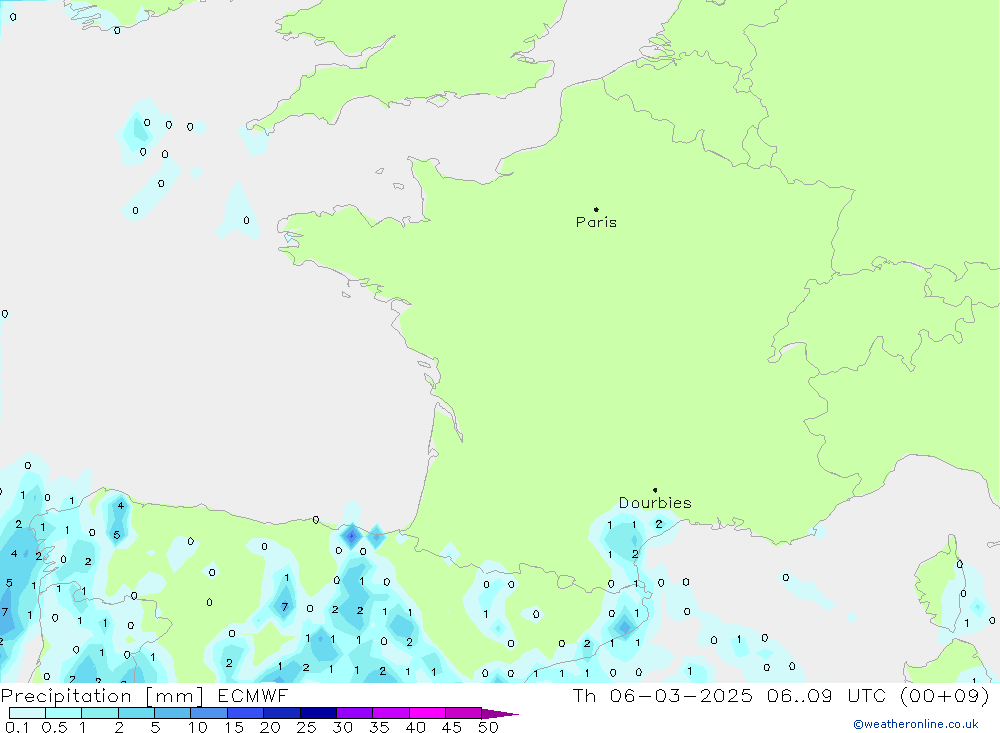
Task: Click the ECMWF model label
Action: (x=253, y=695)
